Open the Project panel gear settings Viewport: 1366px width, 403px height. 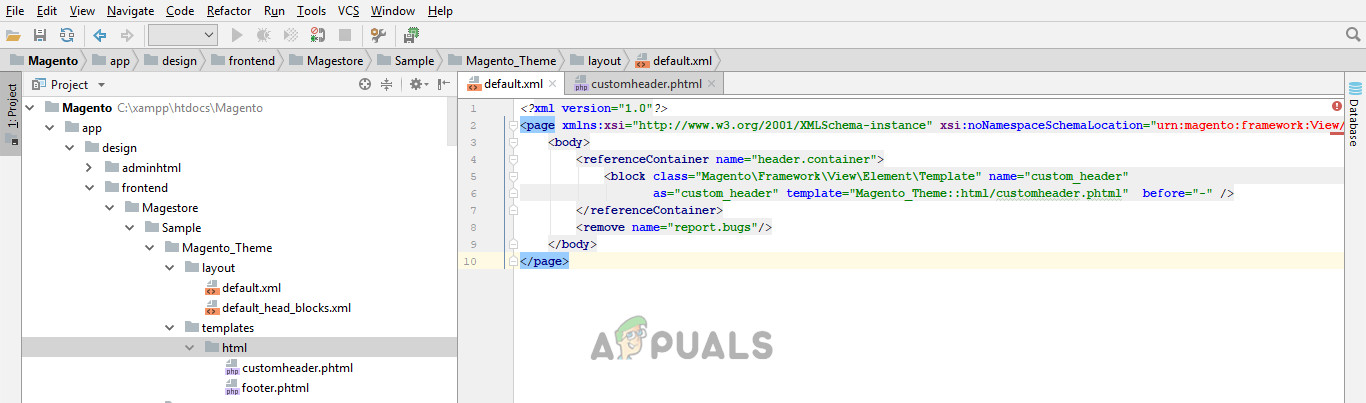coord(417,85)
